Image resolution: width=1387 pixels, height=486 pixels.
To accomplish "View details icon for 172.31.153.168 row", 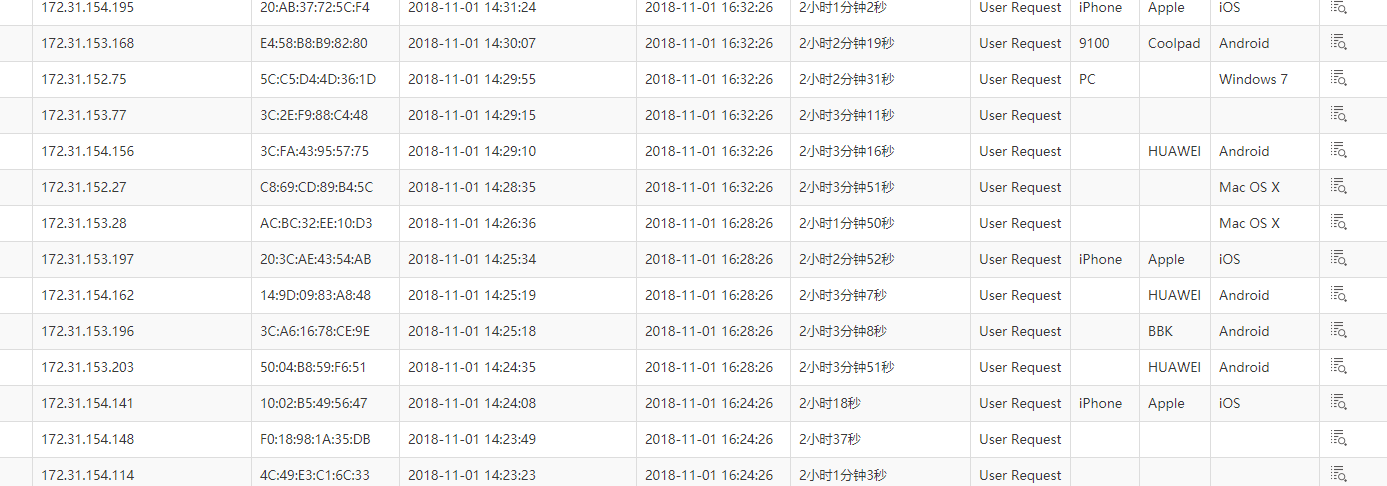I will pyautogui.click(x=1338, y=42).
